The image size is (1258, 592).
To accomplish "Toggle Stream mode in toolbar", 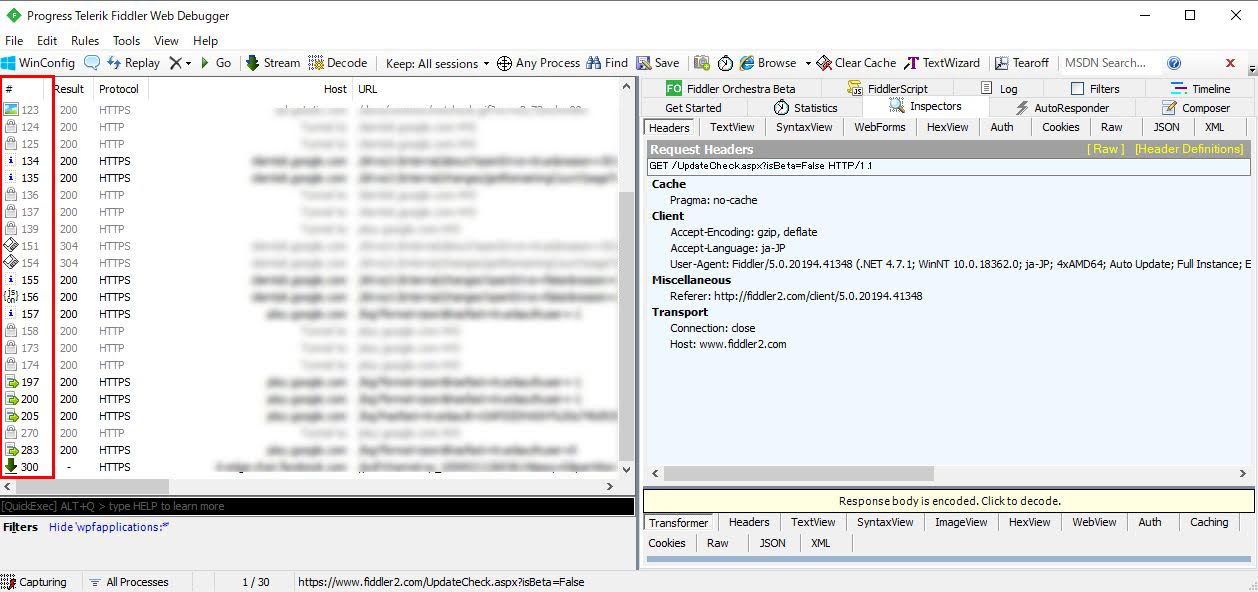I will click(272, 62).
